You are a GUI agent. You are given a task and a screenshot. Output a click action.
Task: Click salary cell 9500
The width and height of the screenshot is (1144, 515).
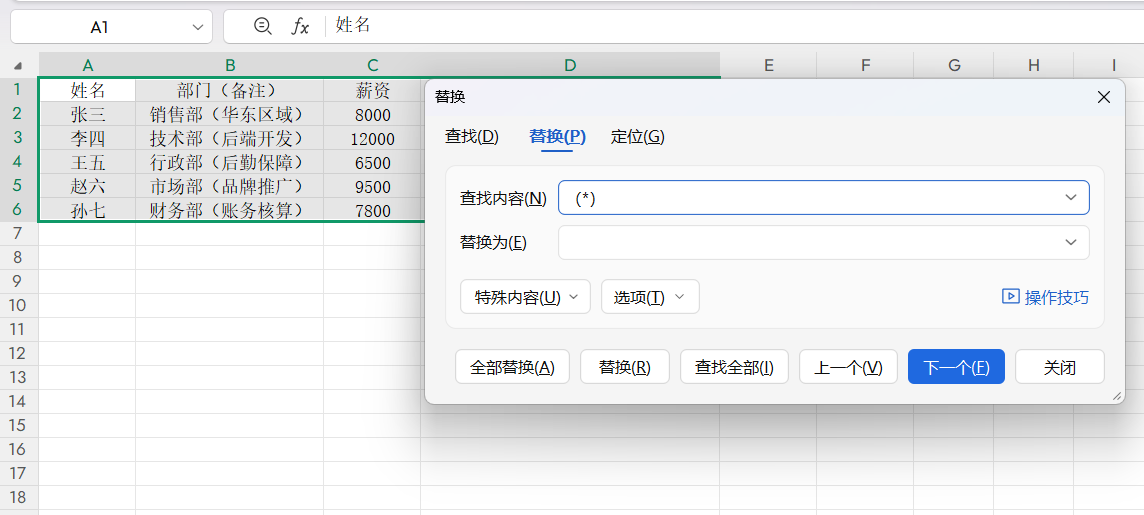(x=372, y=187)
